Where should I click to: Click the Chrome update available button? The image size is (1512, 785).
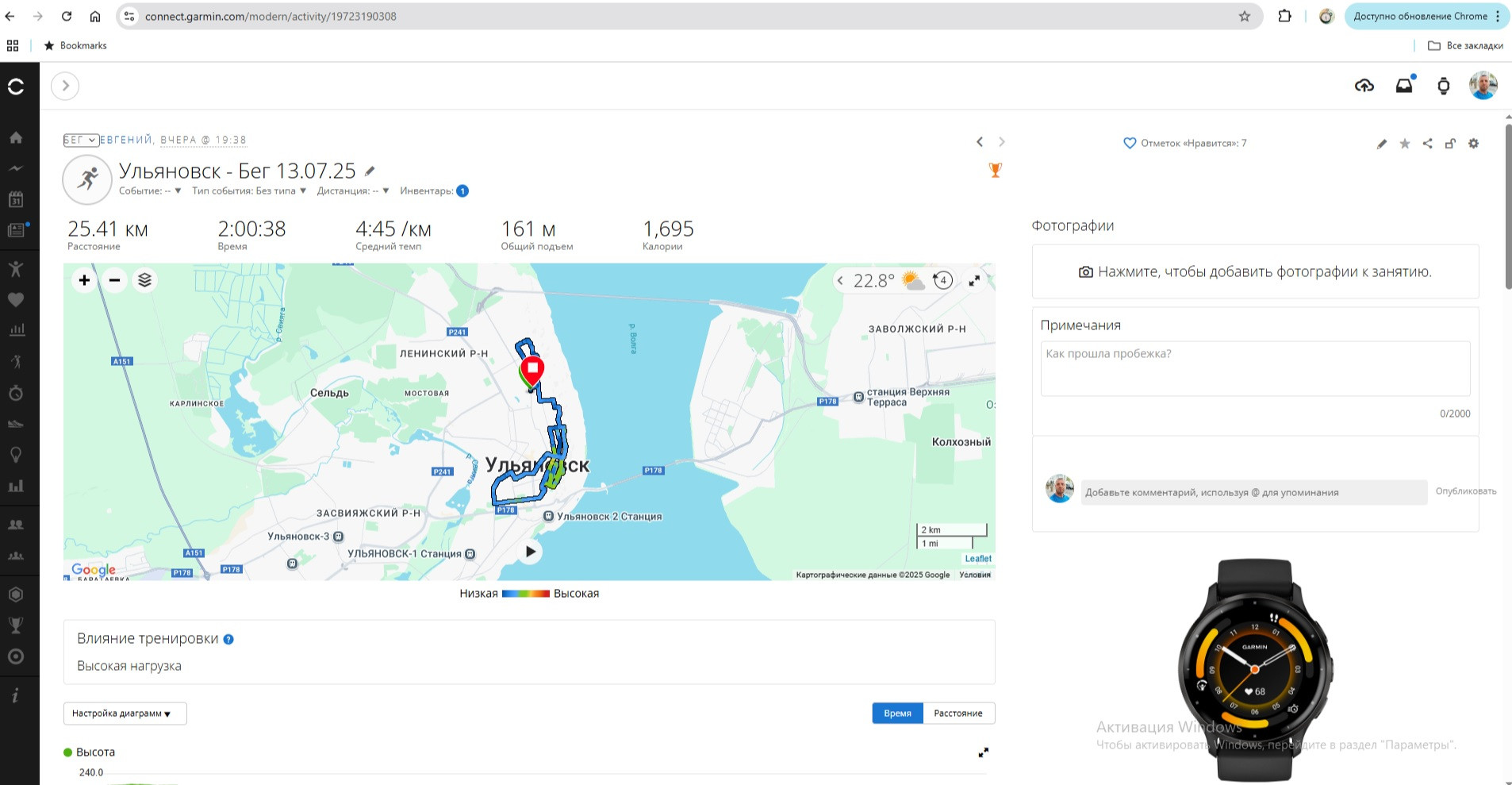(1426, 17)
